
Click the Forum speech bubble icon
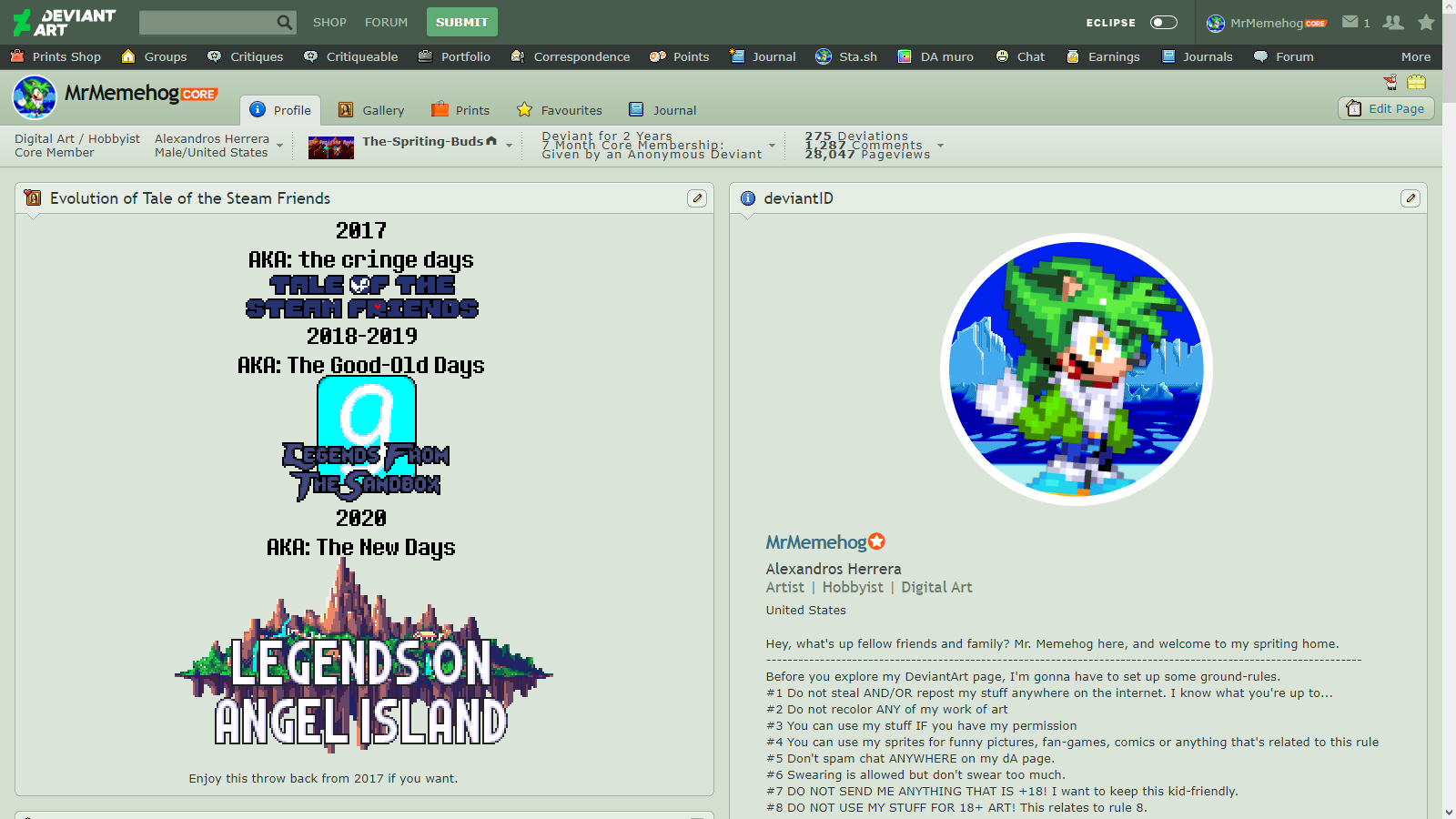(1260, 56)
